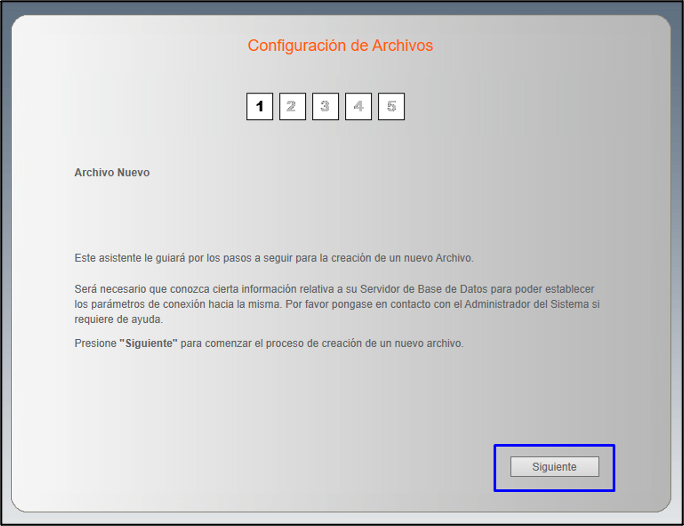
Task: Jump to step 3 indicator
Action: tap(325, 106)
